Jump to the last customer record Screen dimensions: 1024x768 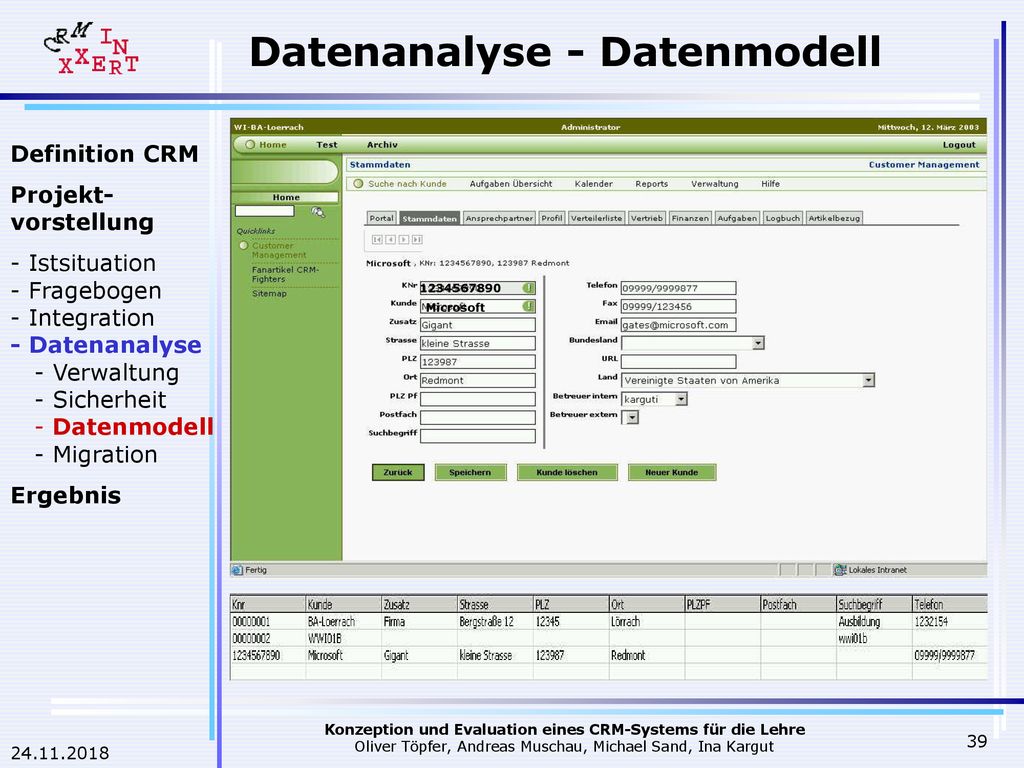tap(417, 240)
